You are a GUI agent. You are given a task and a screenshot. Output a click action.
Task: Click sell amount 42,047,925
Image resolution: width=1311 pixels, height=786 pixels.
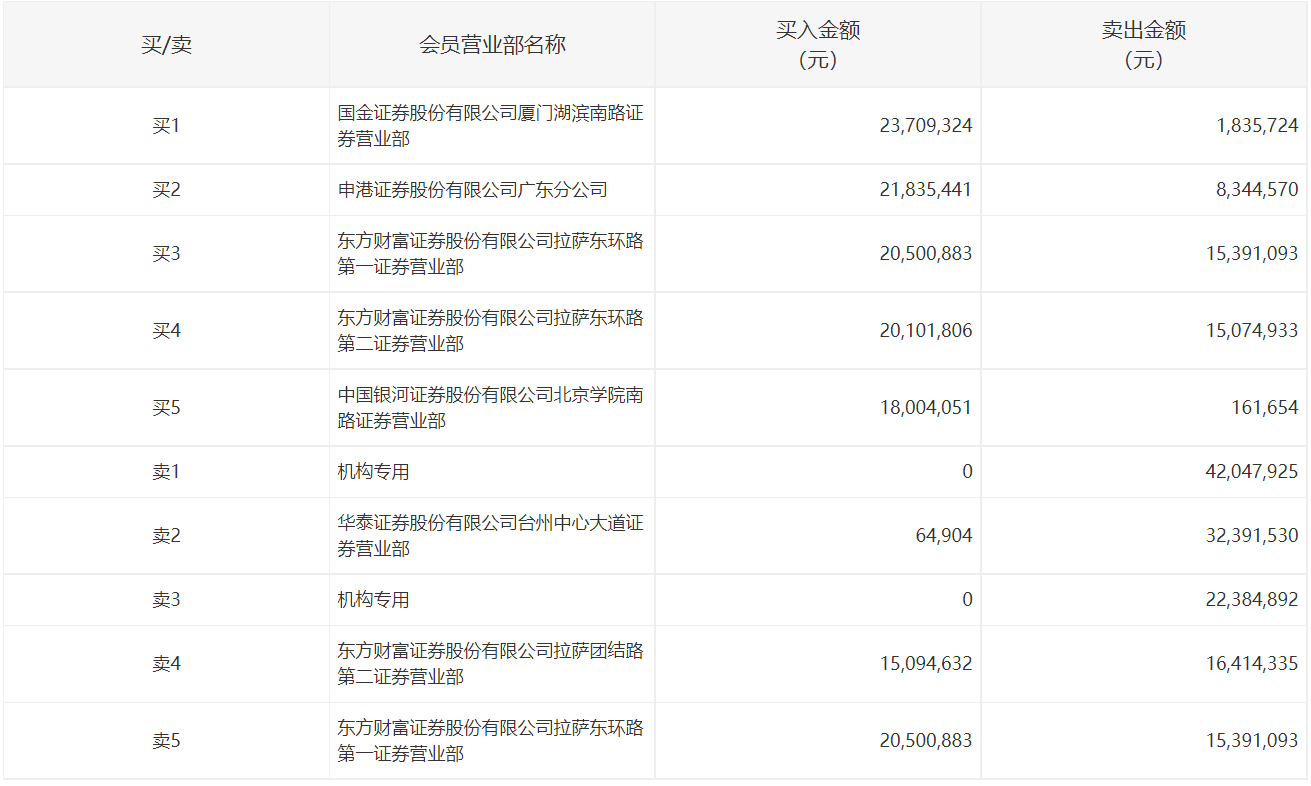[1252, 472]
